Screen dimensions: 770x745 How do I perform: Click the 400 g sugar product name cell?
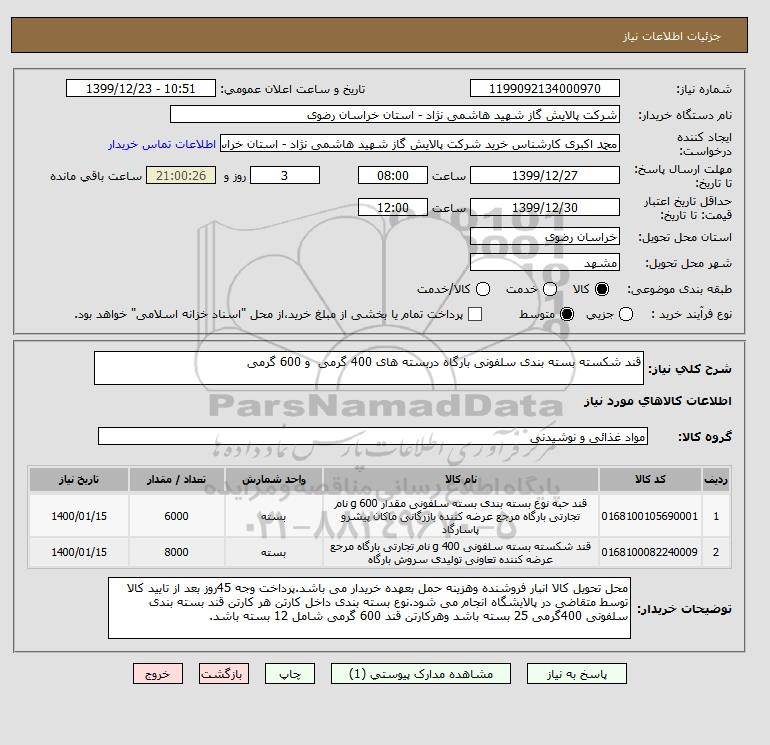(461, 552)
